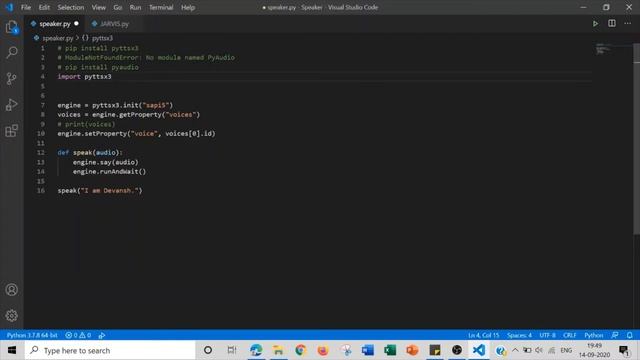This screenshot has width=640, height=360.
Task: Run Python file with play button
Action: [x=596, y=24]
